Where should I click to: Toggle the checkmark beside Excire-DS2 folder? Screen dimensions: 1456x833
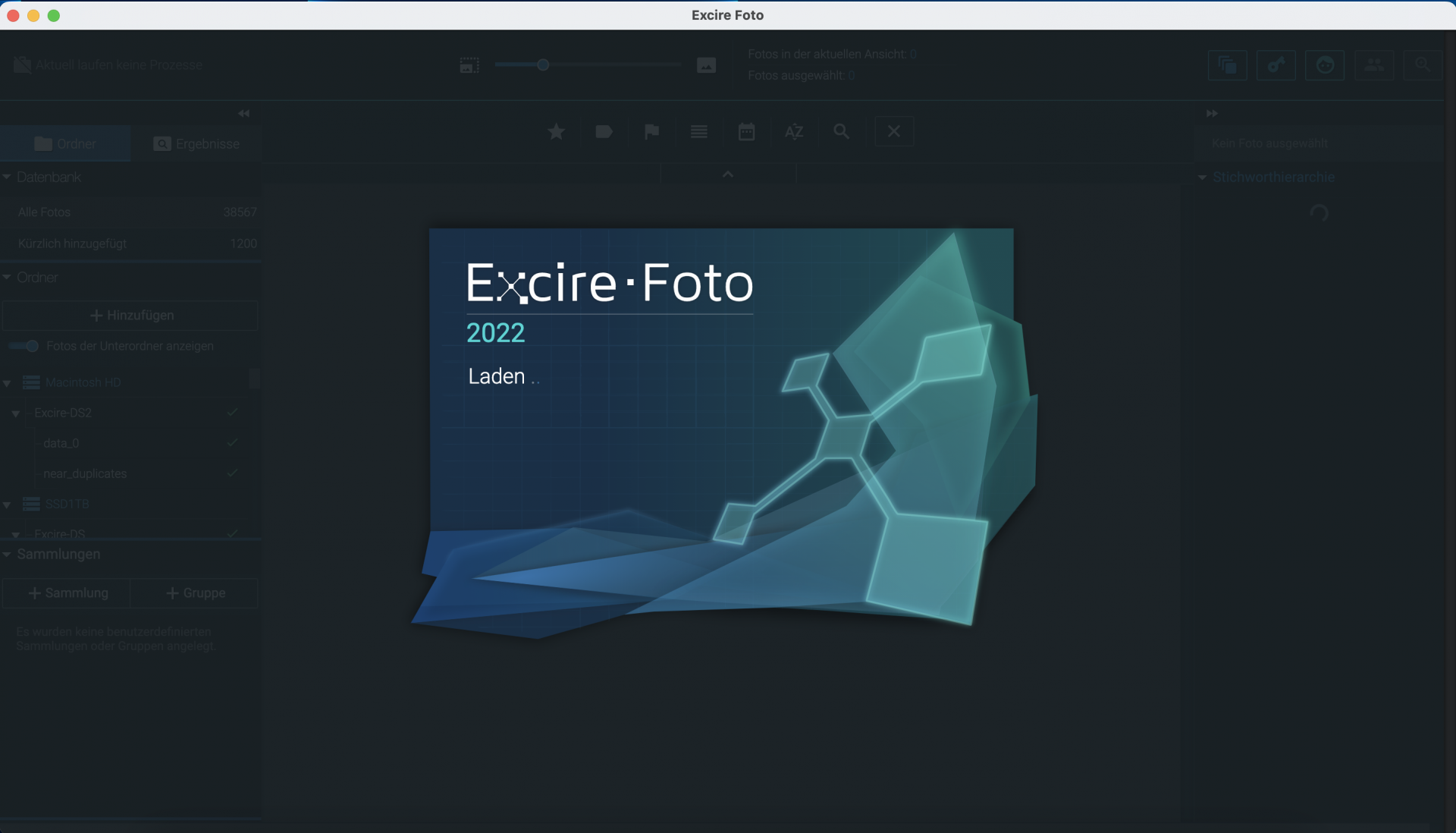coord(232,413)
